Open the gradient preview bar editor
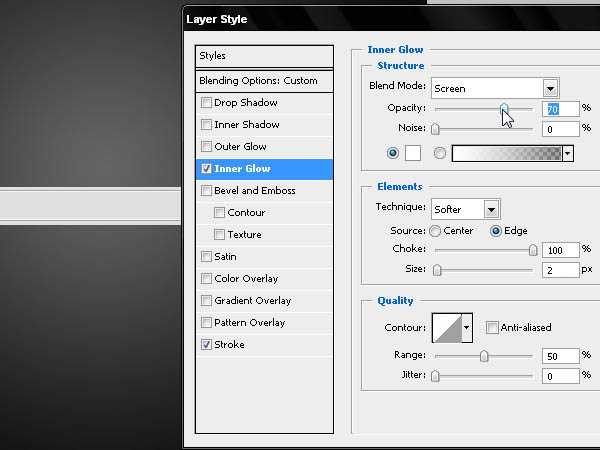600x450 pixels. [507, 153]
